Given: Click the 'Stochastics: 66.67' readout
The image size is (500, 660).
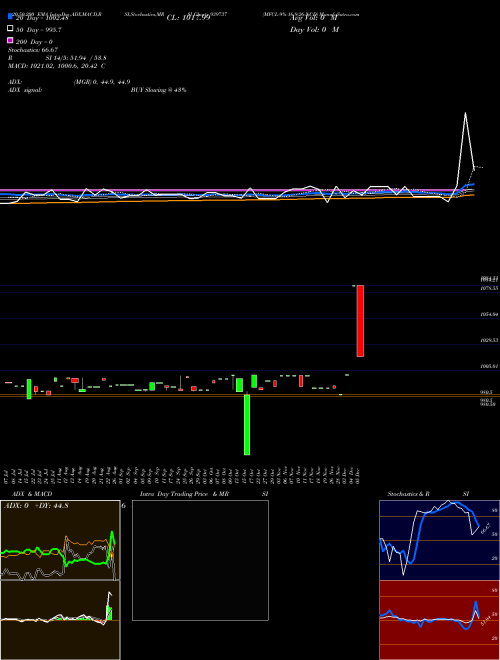Looking at the screenshot, I should (33, 50).
